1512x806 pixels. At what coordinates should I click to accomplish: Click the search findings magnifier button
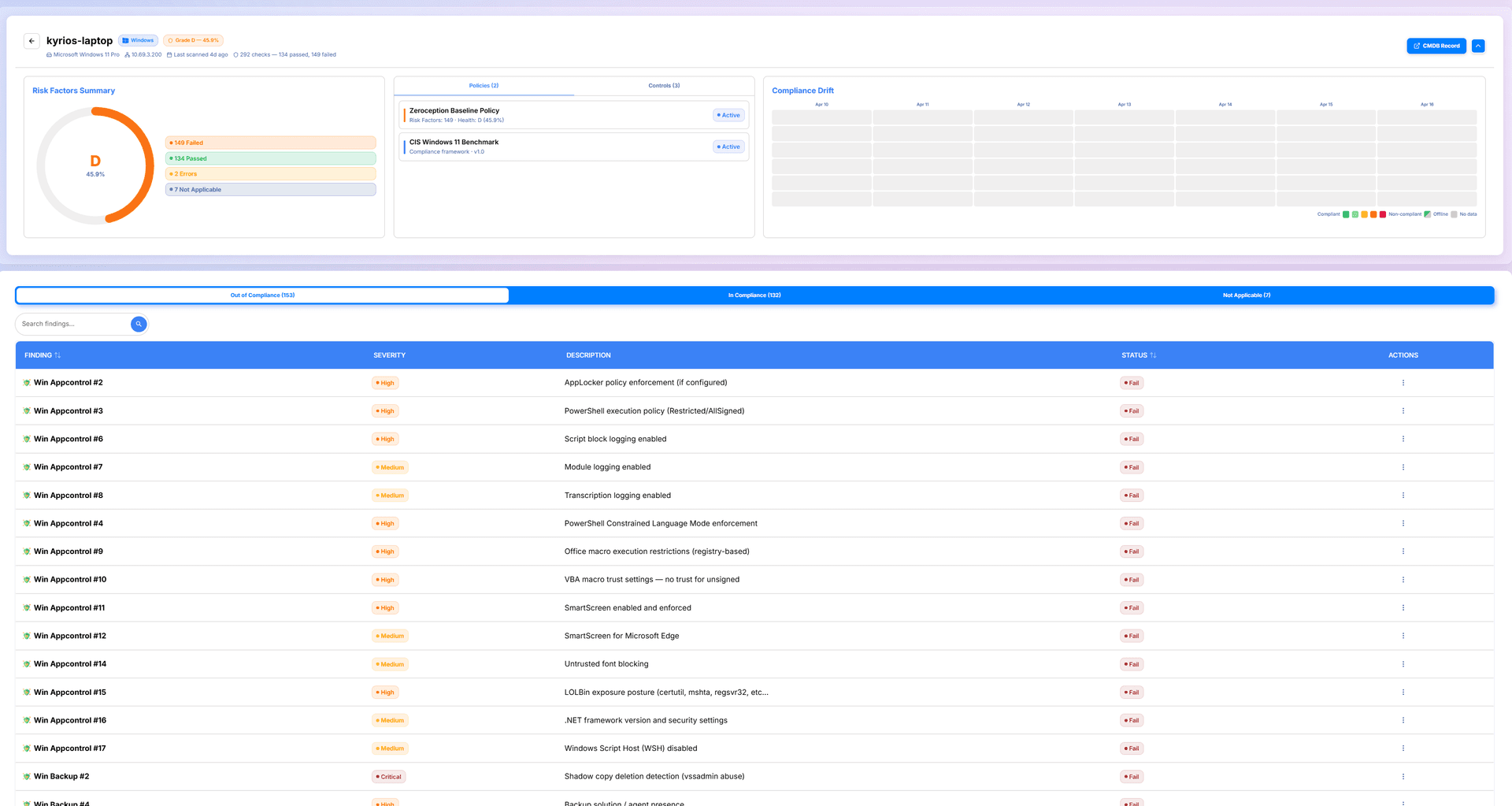coord(139,324)
